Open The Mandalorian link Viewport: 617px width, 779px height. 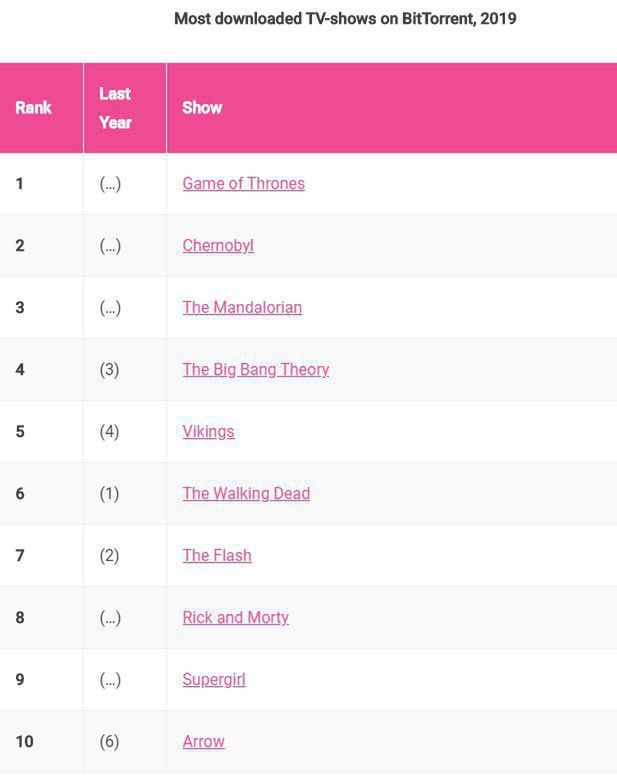tap(242, 308)
